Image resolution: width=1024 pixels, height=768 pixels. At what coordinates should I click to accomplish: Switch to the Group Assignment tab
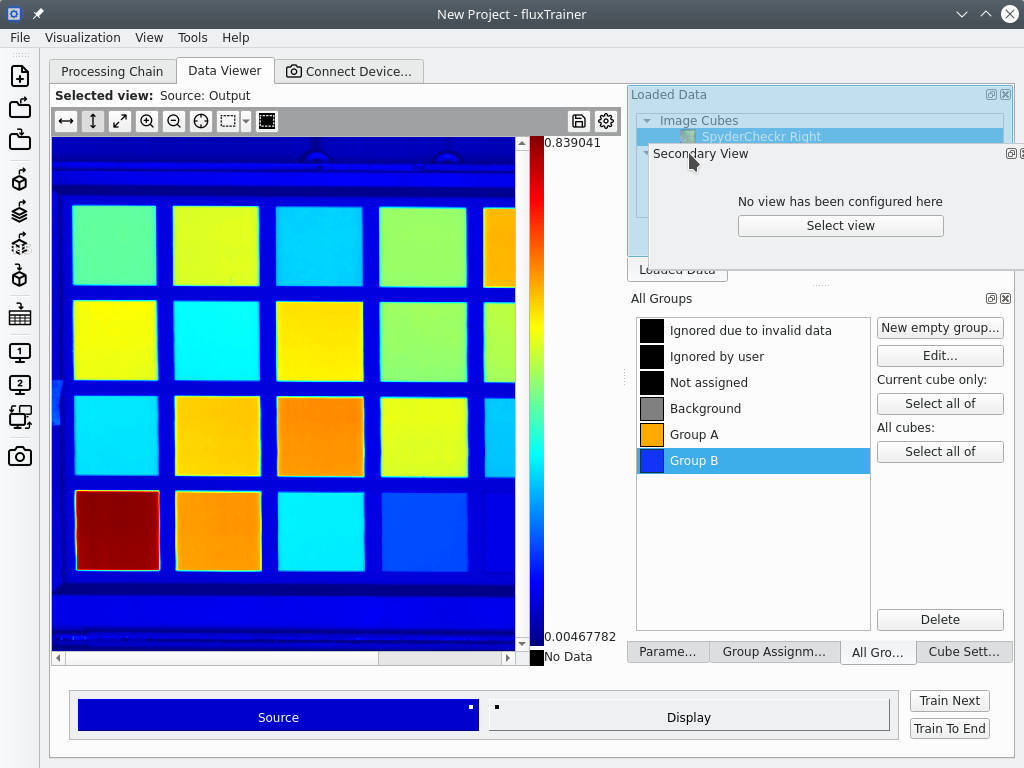pyautogui.click(x=774, y=652)
